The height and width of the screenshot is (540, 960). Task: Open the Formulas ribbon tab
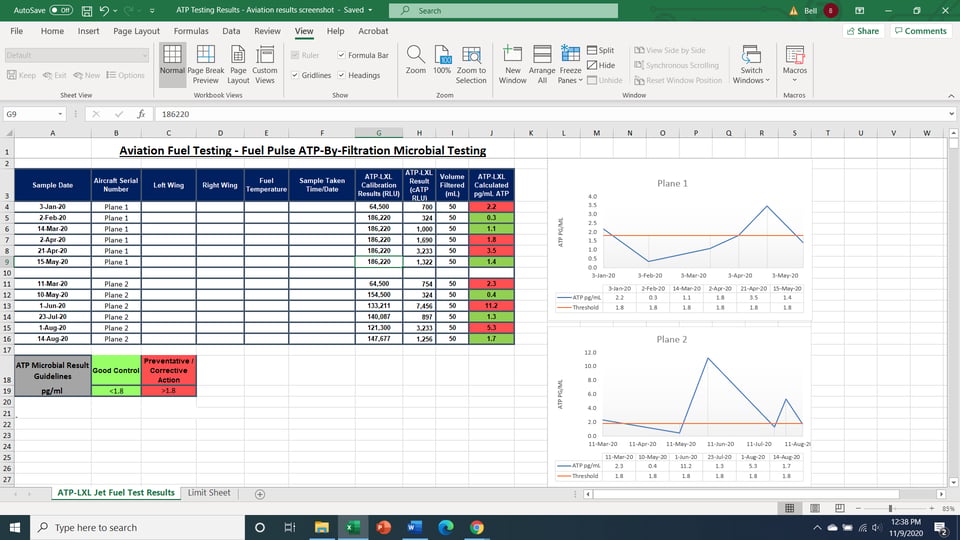coord(191,31)
